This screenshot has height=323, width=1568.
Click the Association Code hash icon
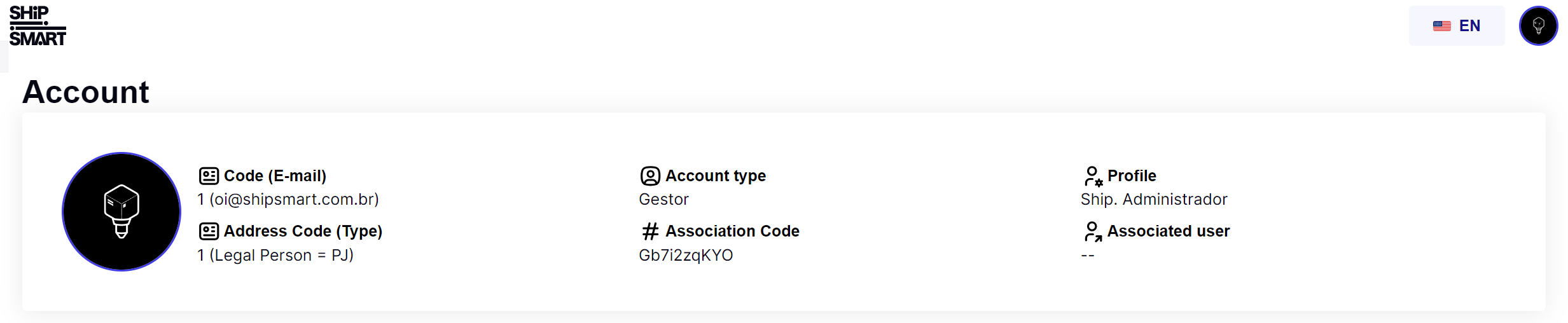click(x=650, y=231)
